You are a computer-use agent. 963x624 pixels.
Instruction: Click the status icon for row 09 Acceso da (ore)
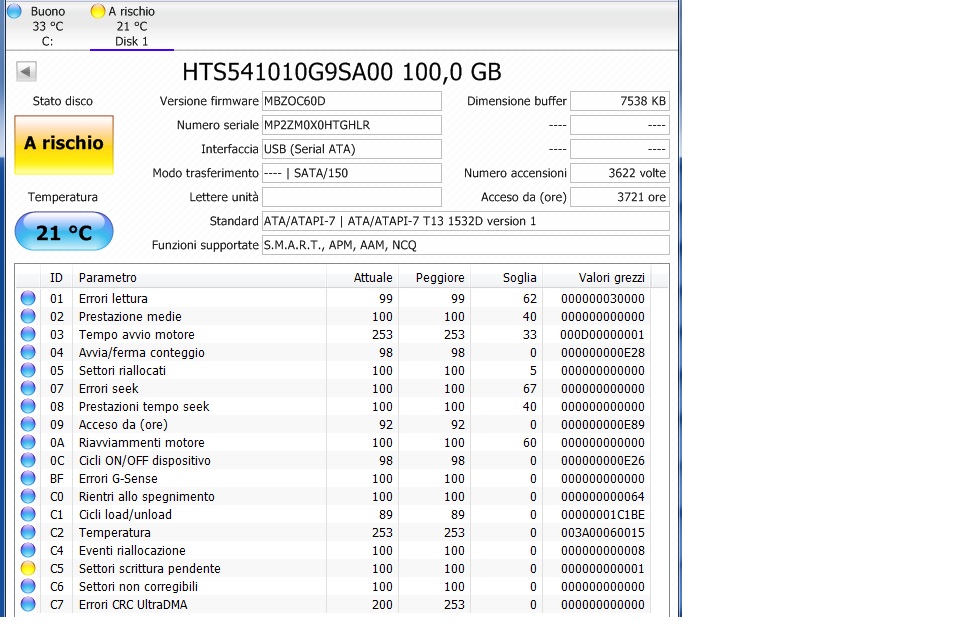point(28,424)
